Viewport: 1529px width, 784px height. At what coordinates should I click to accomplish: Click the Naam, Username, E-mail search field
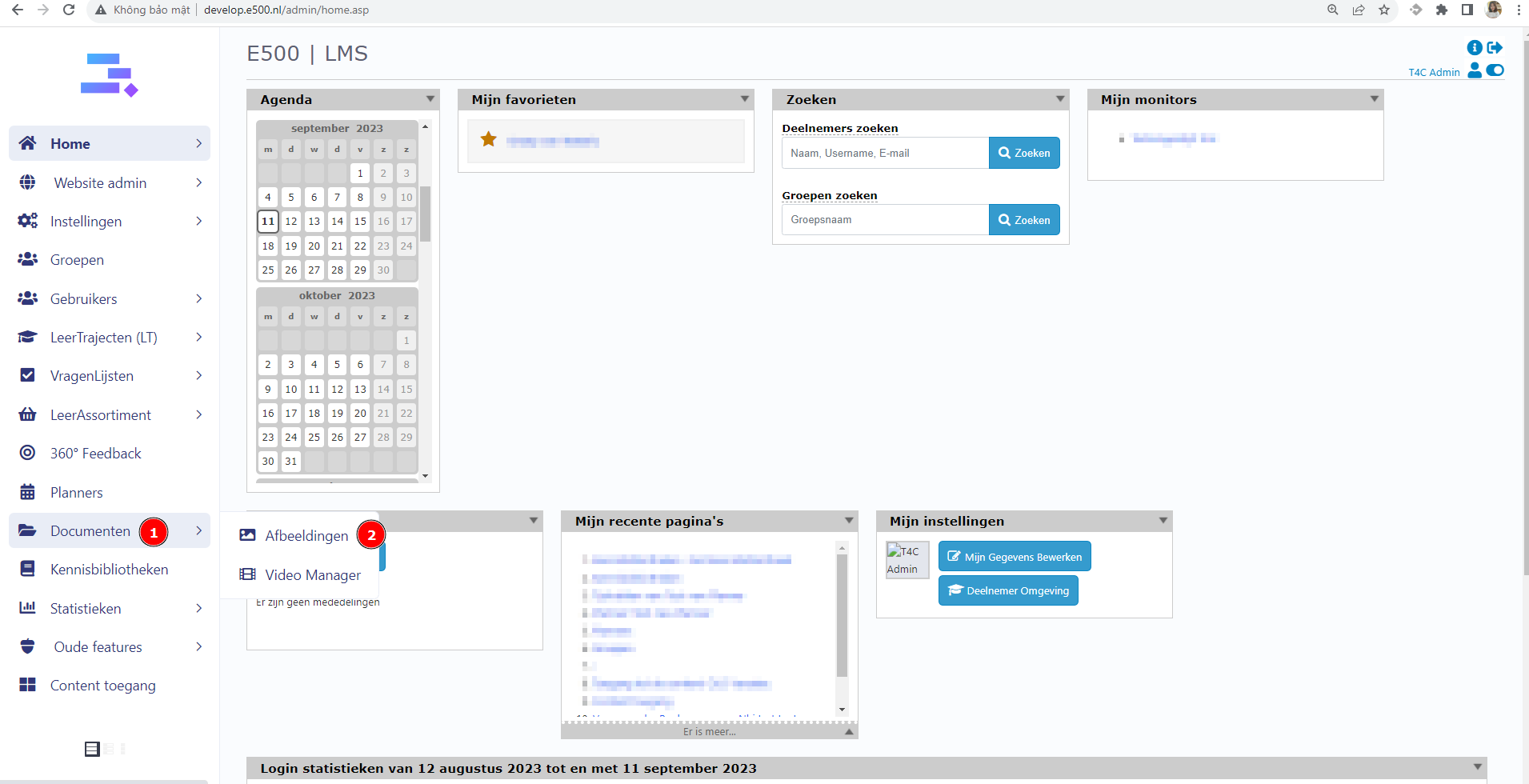point(884,154)
